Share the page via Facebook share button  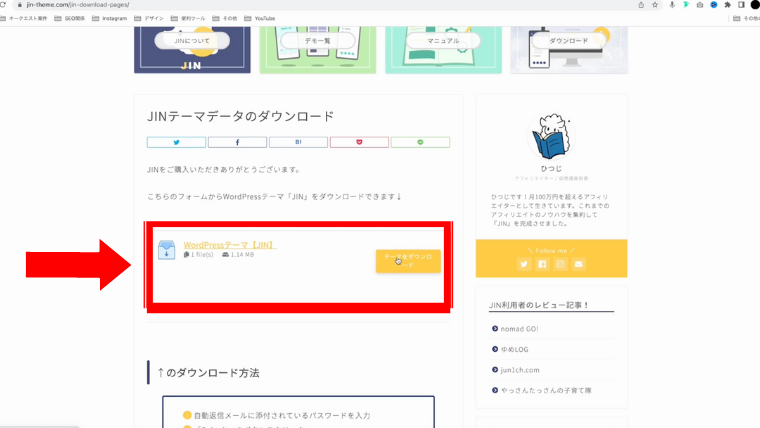pyautogui.click(x=237, y=142)
